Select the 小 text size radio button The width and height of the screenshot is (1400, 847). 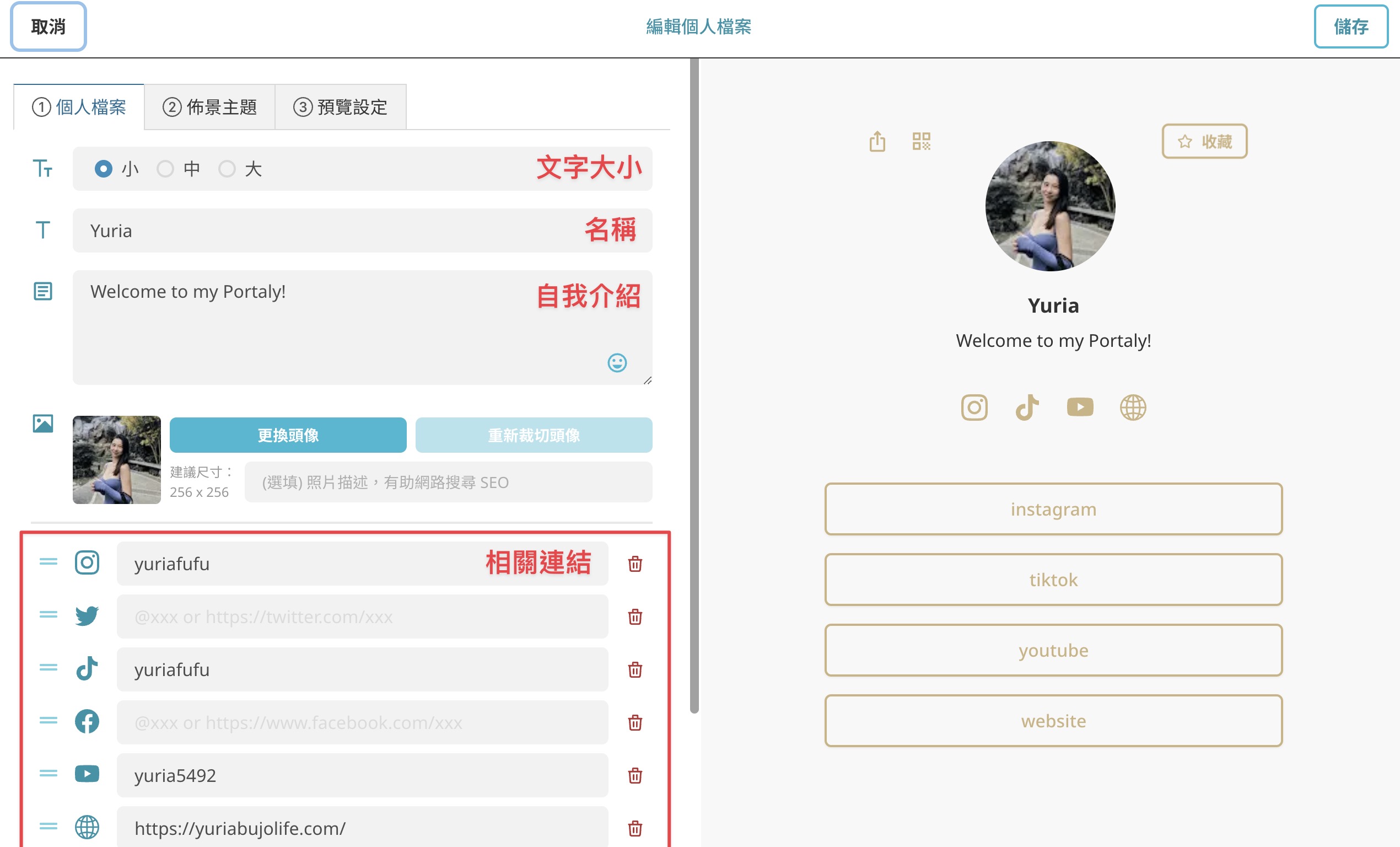pos(104,169)
